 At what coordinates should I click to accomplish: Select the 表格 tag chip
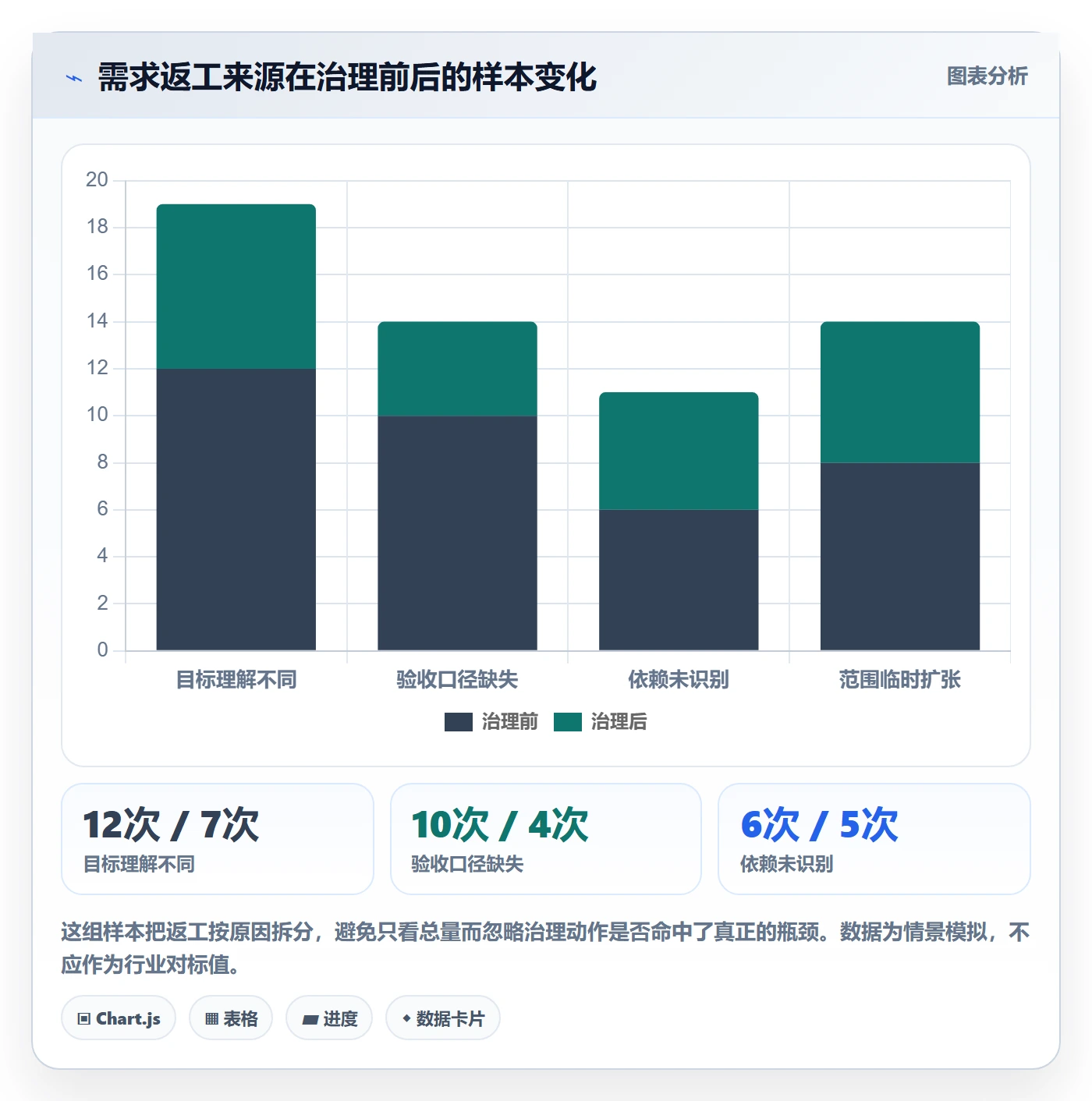pyautogui.click(x=231, y=1018)
